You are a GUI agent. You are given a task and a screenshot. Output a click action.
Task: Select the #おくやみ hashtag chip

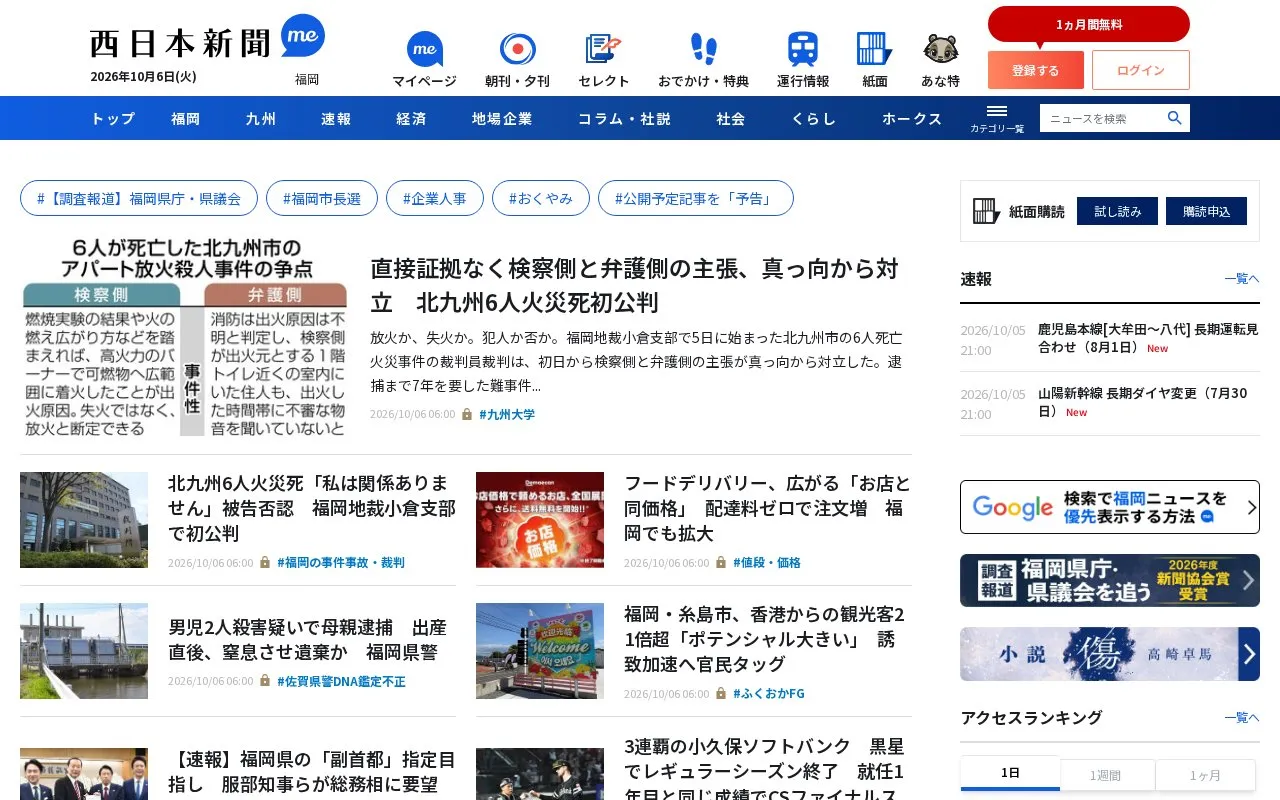[541, 198]
